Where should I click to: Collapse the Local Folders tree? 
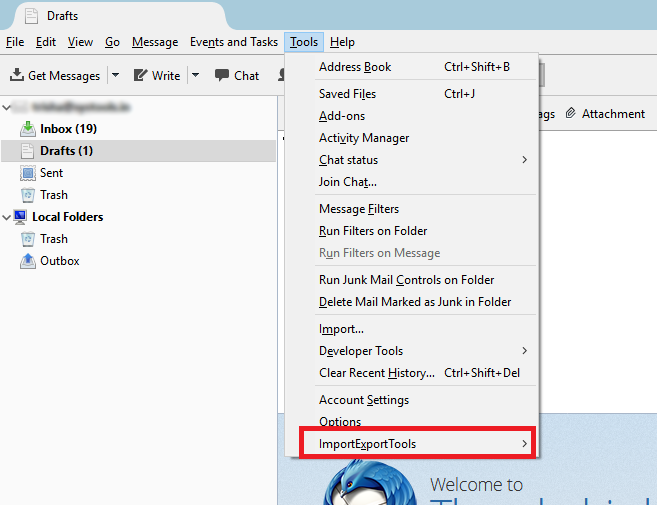[6, 217]
